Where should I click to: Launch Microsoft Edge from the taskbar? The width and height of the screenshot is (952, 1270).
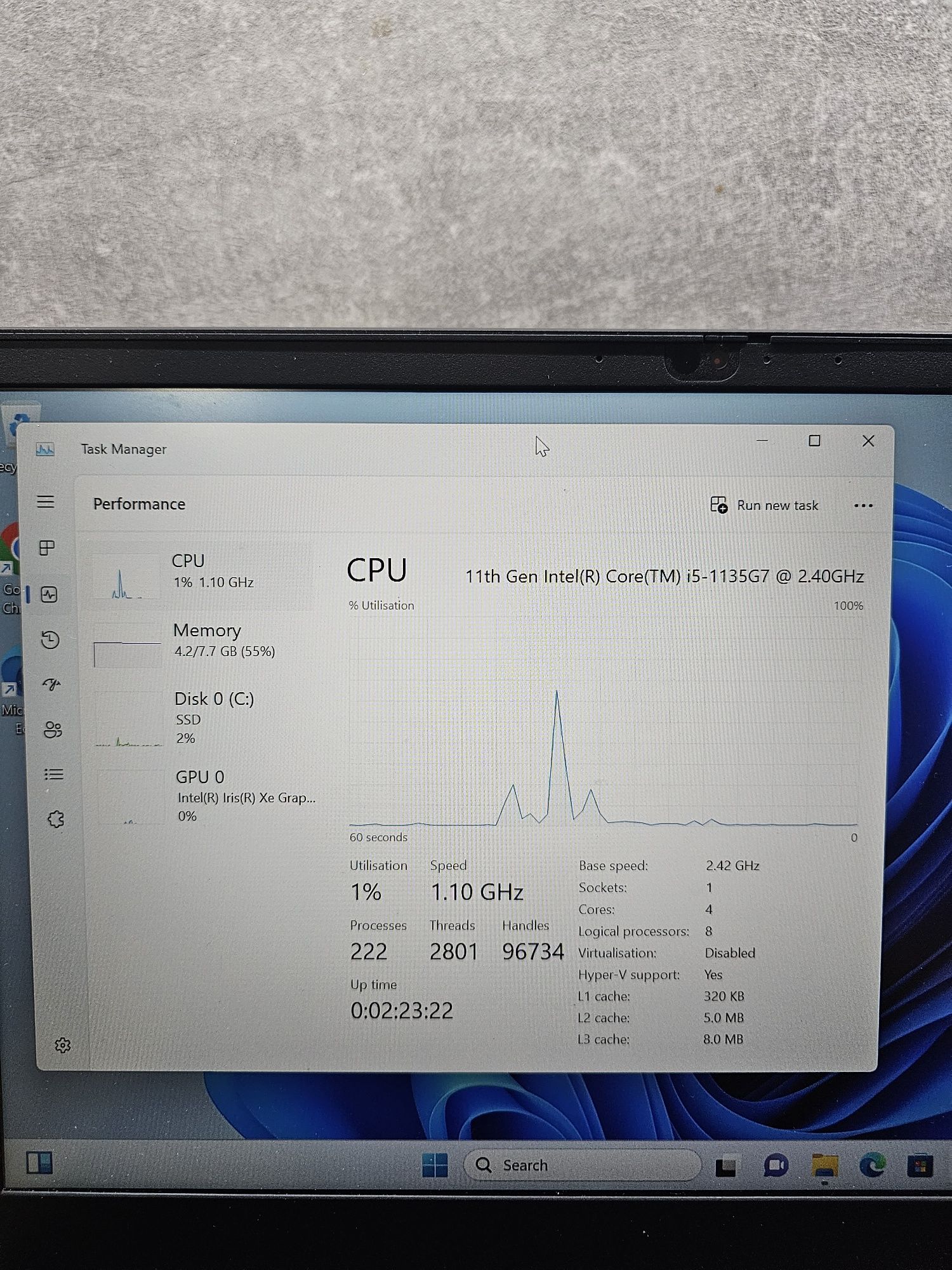873,1166
